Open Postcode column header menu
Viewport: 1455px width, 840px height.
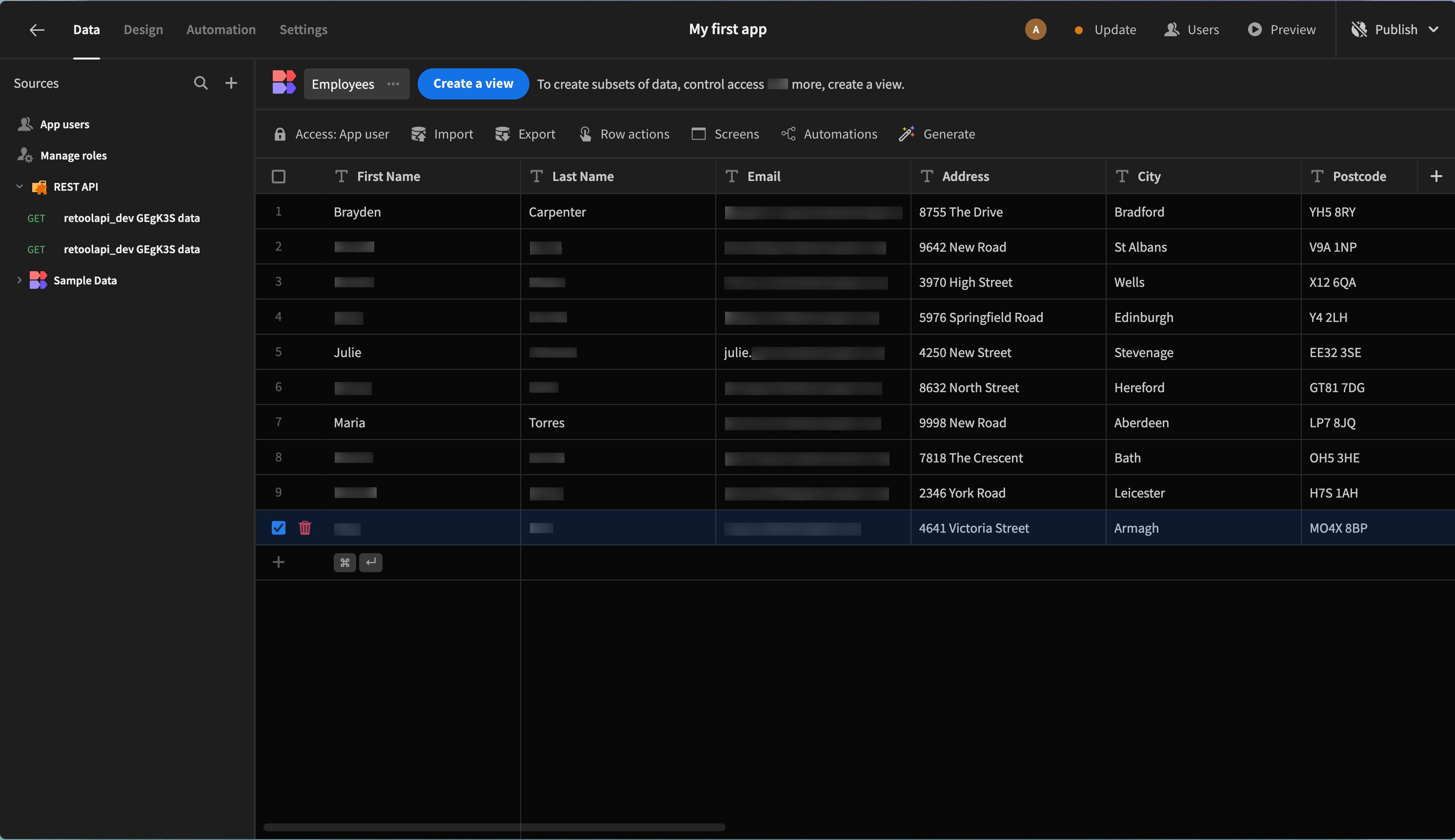coord(1359,177)
